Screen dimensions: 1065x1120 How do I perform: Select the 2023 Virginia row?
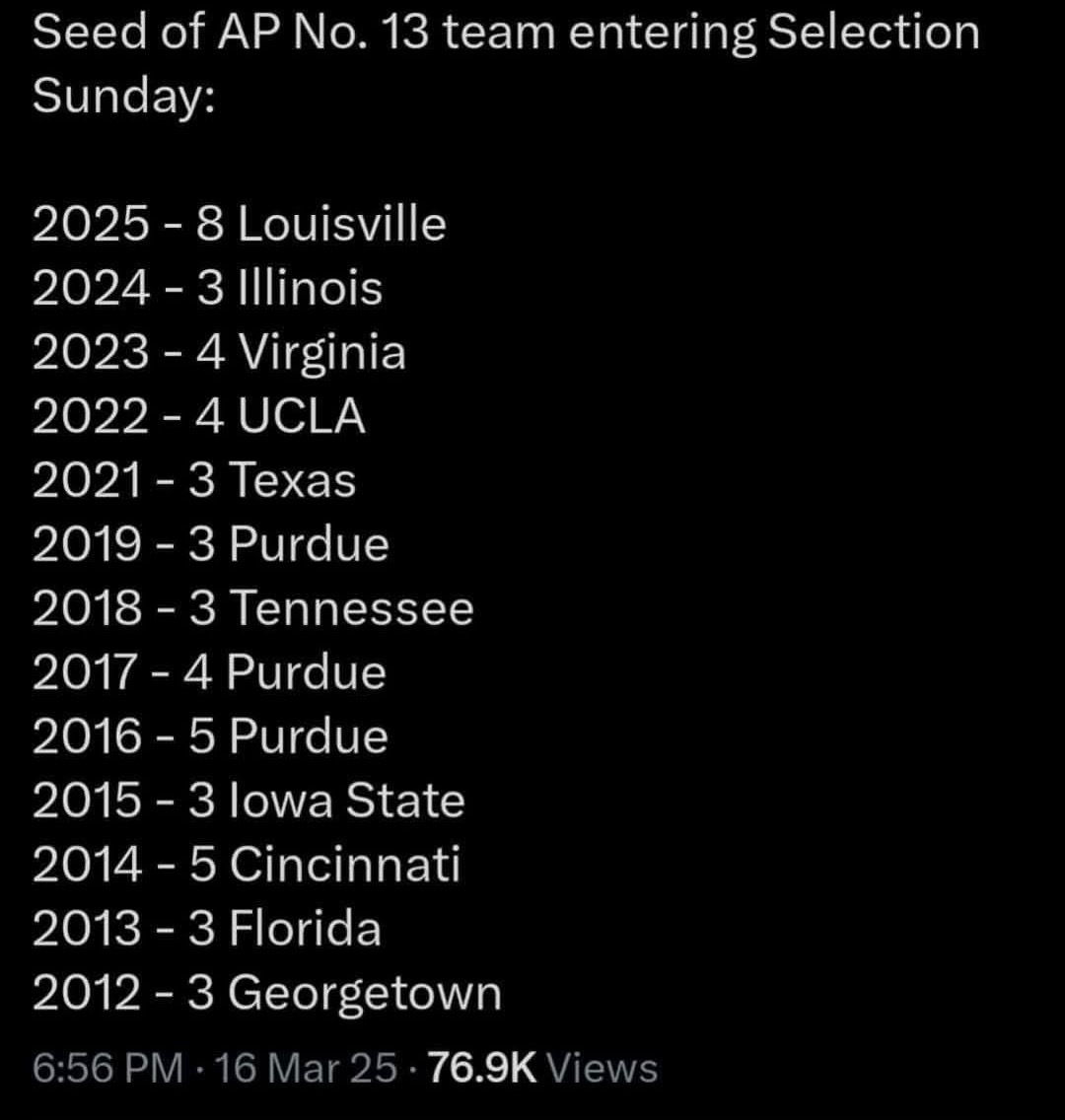pos(218,353)
